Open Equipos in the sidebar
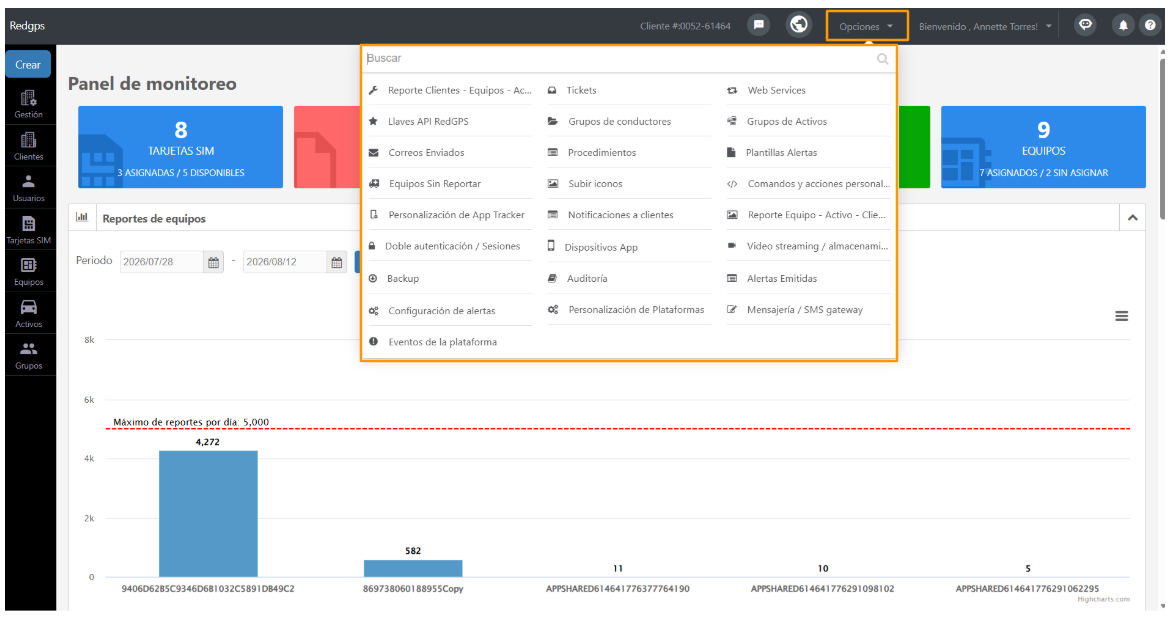The image size is (1173, 622). click(28, 272)
